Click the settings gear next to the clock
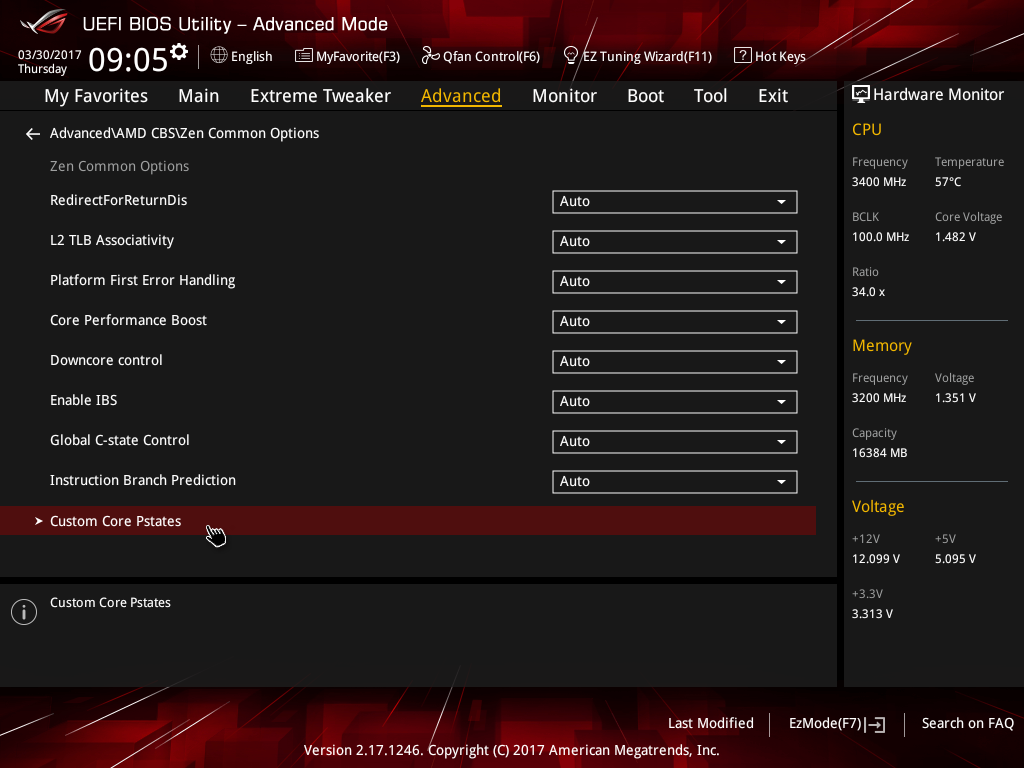The height and width of the screenshot is (768, 1024). click(x=179, y=52)
